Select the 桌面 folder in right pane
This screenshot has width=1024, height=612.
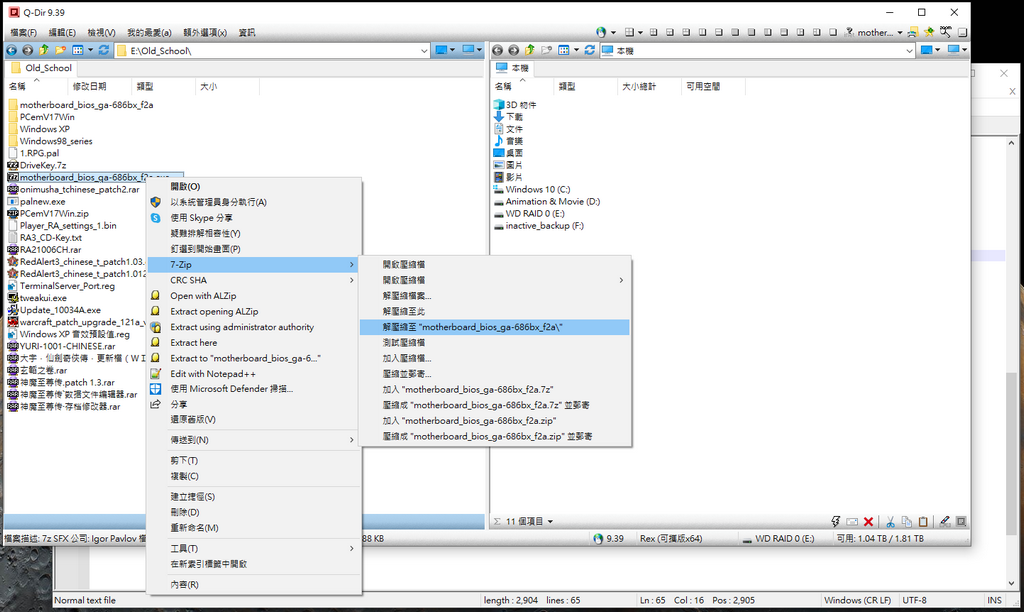pos(508,153)
